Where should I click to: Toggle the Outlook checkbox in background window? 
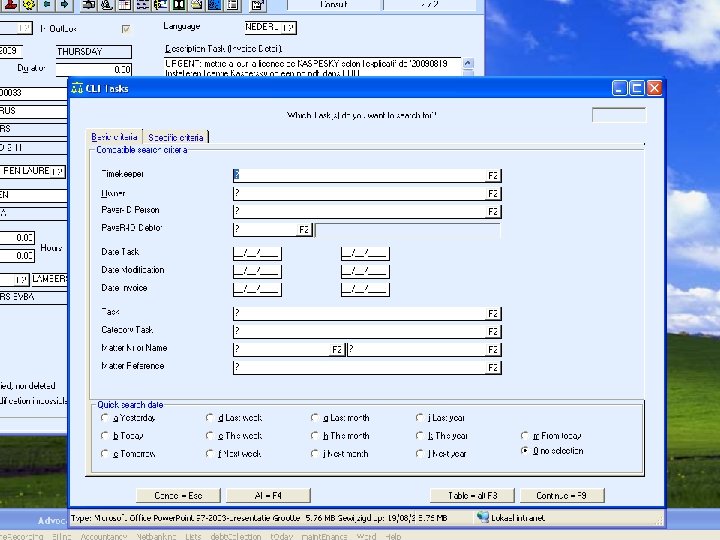pyautogui.click(x=126, y=29)
